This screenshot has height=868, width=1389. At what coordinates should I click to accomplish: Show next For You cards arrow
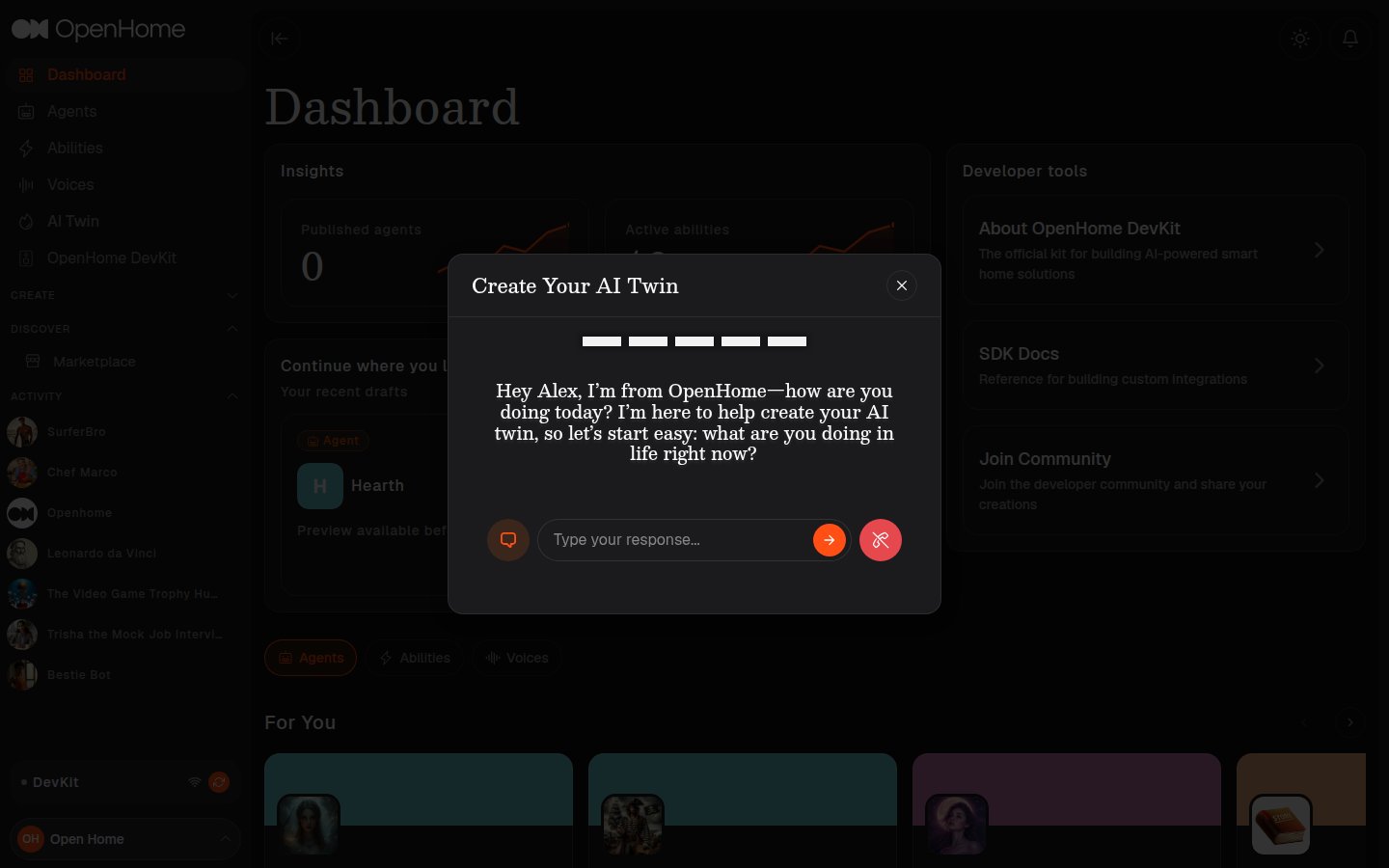coord(1350,722)
